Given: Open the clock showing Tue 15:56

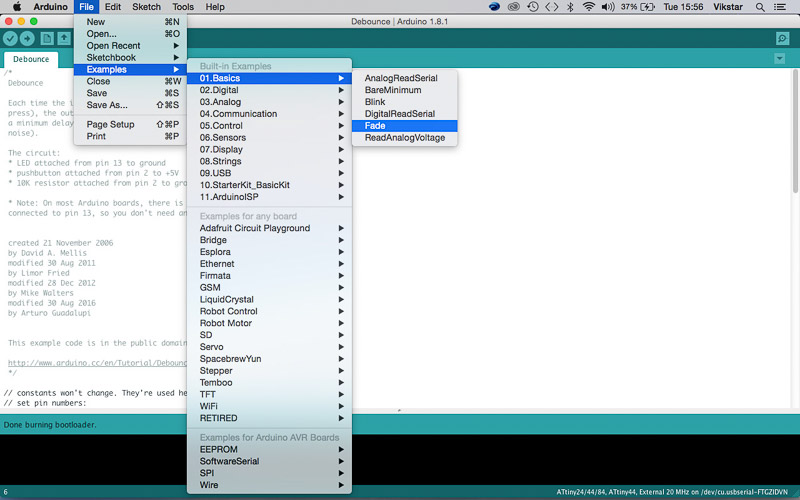Looking at the screenshot, I should [x=683, y=7].
